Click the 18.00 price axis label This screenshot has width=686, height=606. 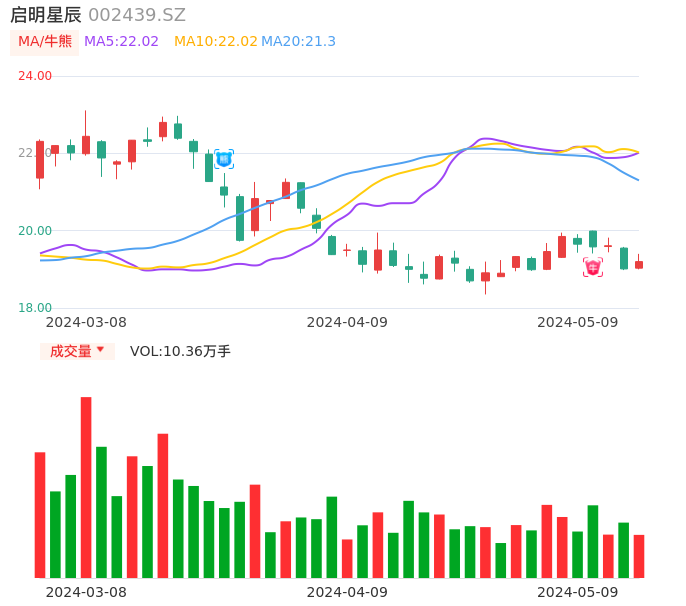pyautogui.click(x=35, y=308)
